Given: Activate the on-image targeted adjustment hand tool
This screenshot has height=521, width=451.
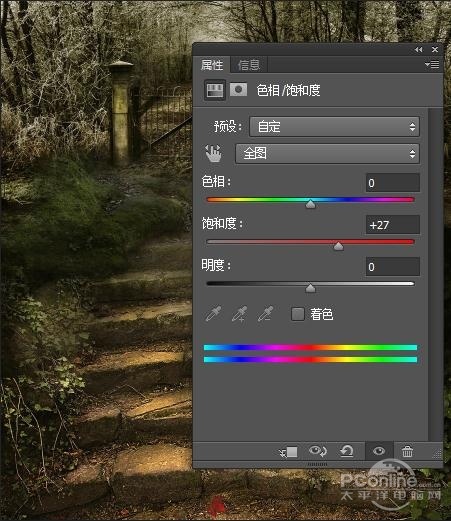Looking at the screenshot, I should [x=213, y=153].
